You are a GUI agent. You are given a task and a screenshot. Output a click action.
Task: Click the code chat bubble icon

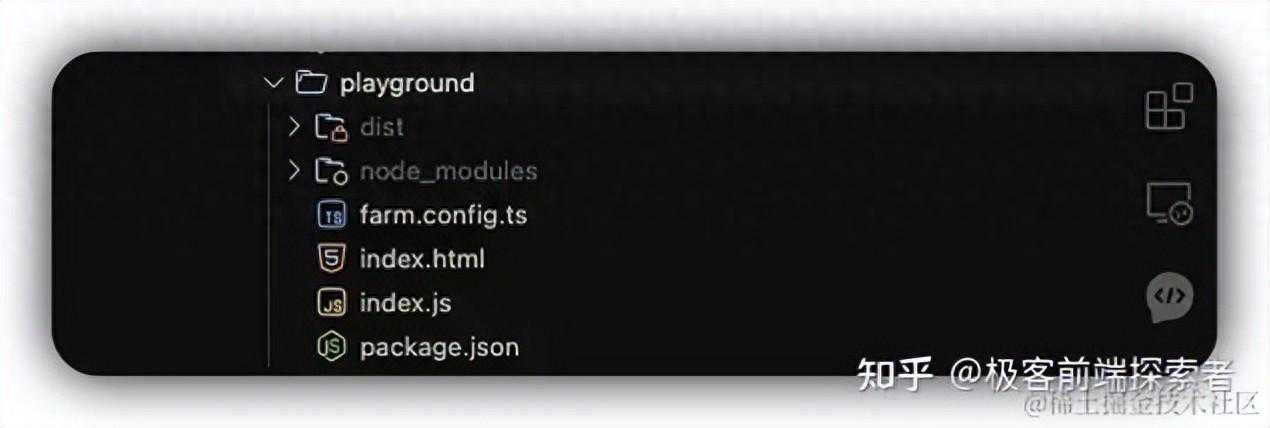pyautogui.click(x=1169, y=296)
